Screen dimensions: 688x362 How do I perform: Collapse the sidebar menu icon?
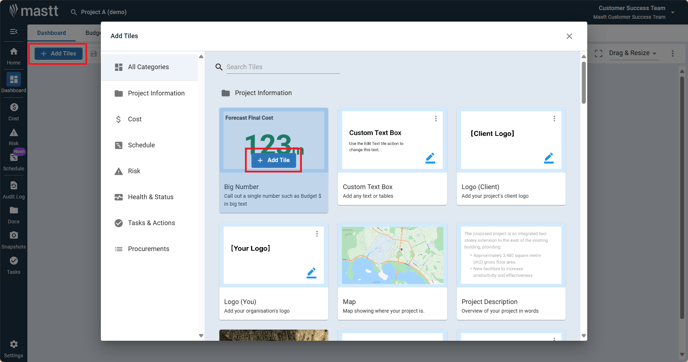click(x=14, y=32)
